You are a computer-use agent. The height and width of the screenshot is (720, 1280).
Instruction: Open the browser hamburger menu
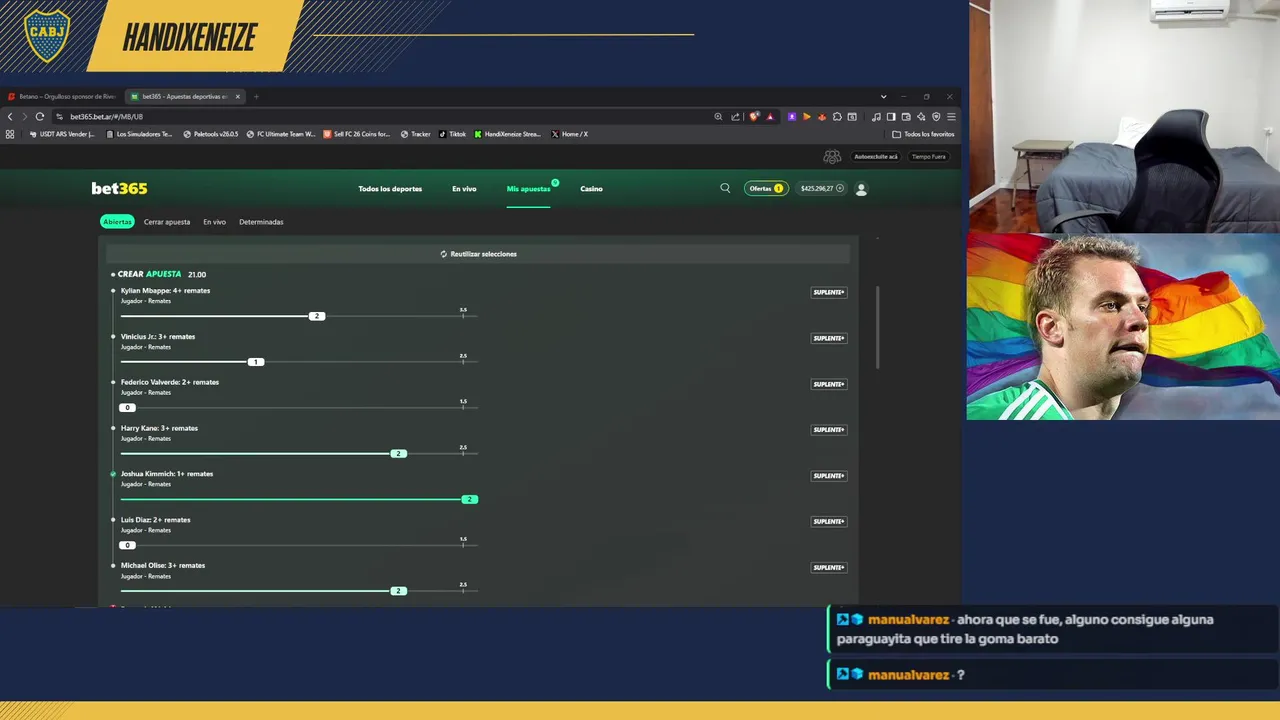tap(951, 116)
